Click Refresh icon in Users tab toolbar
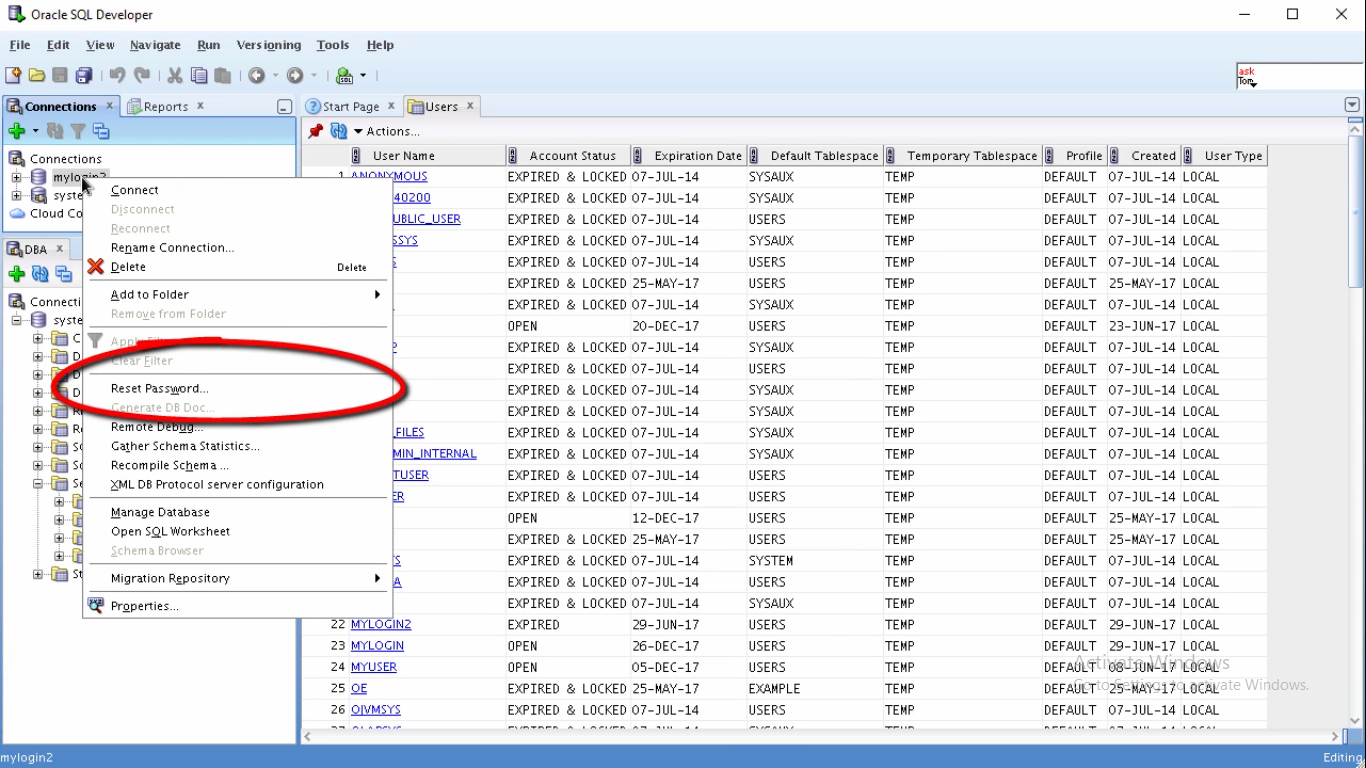Viewport: 1366px width, 768px height. point(339,131)
